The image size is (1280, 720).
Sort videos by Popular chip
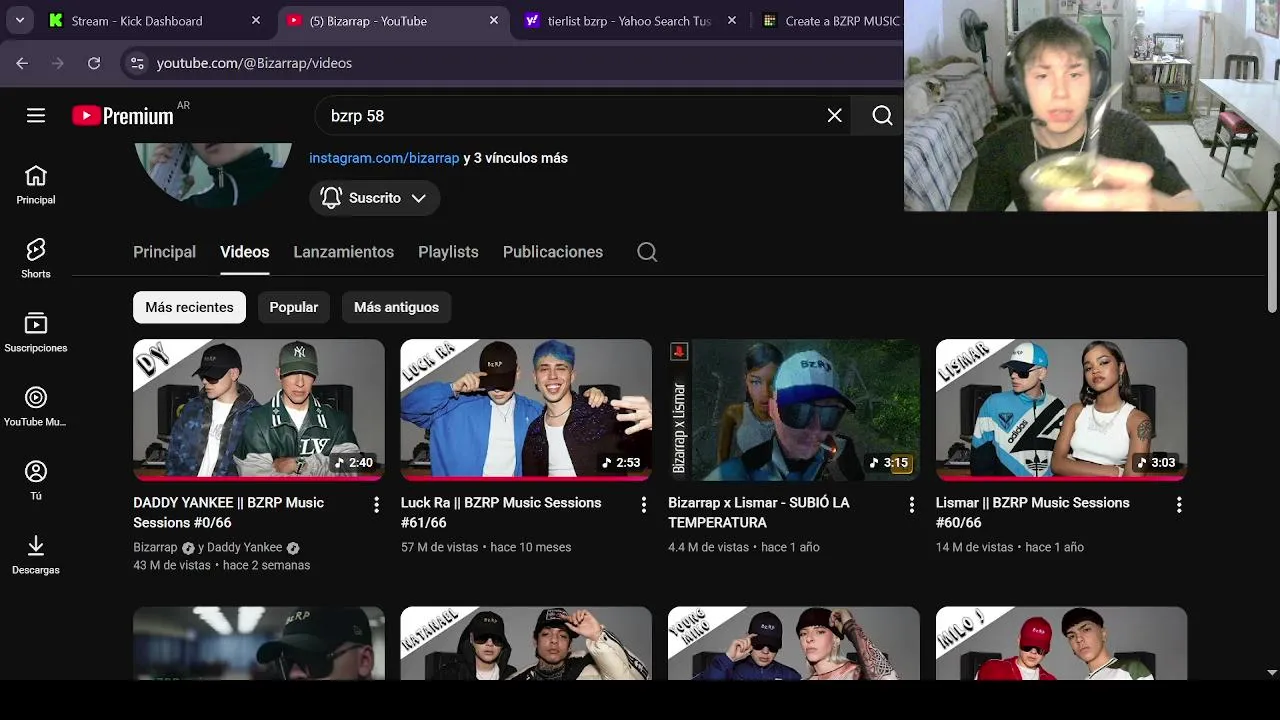click(x=294, y=307)
